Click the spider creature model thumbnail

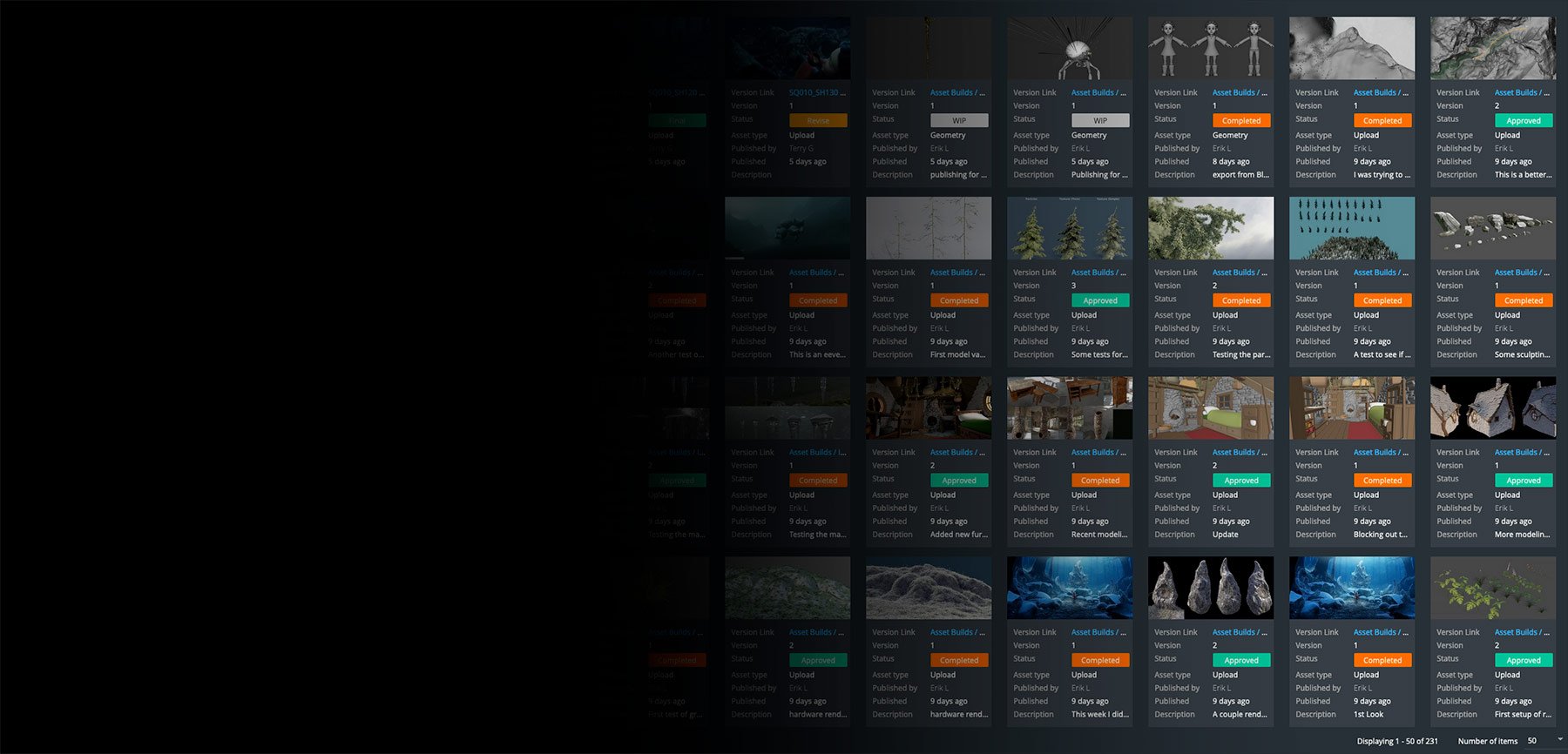tap(1070, 49)
